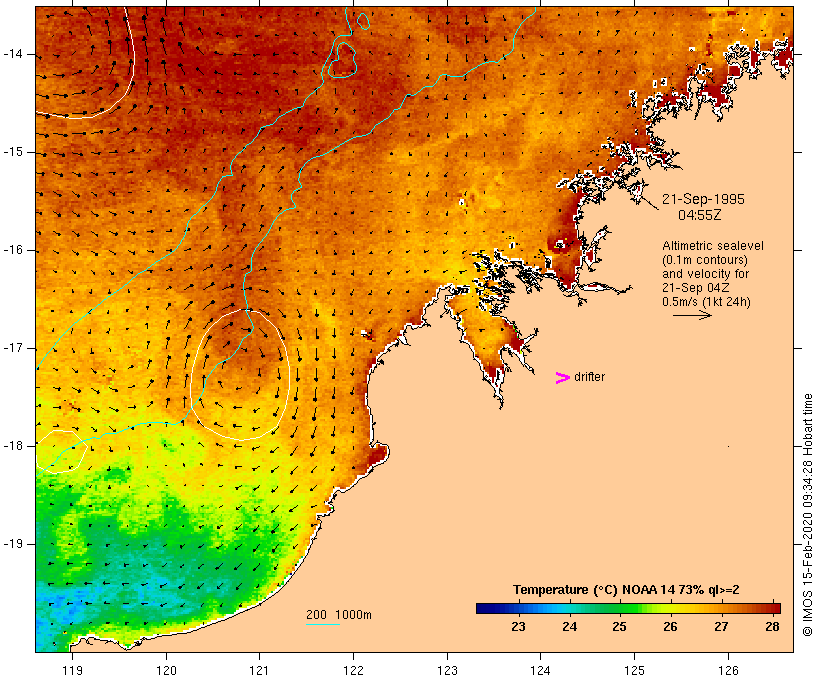Click the IMOS copyright timestamp text
Image resolution: width=820 pixels, height=680 pixels.
807,515
